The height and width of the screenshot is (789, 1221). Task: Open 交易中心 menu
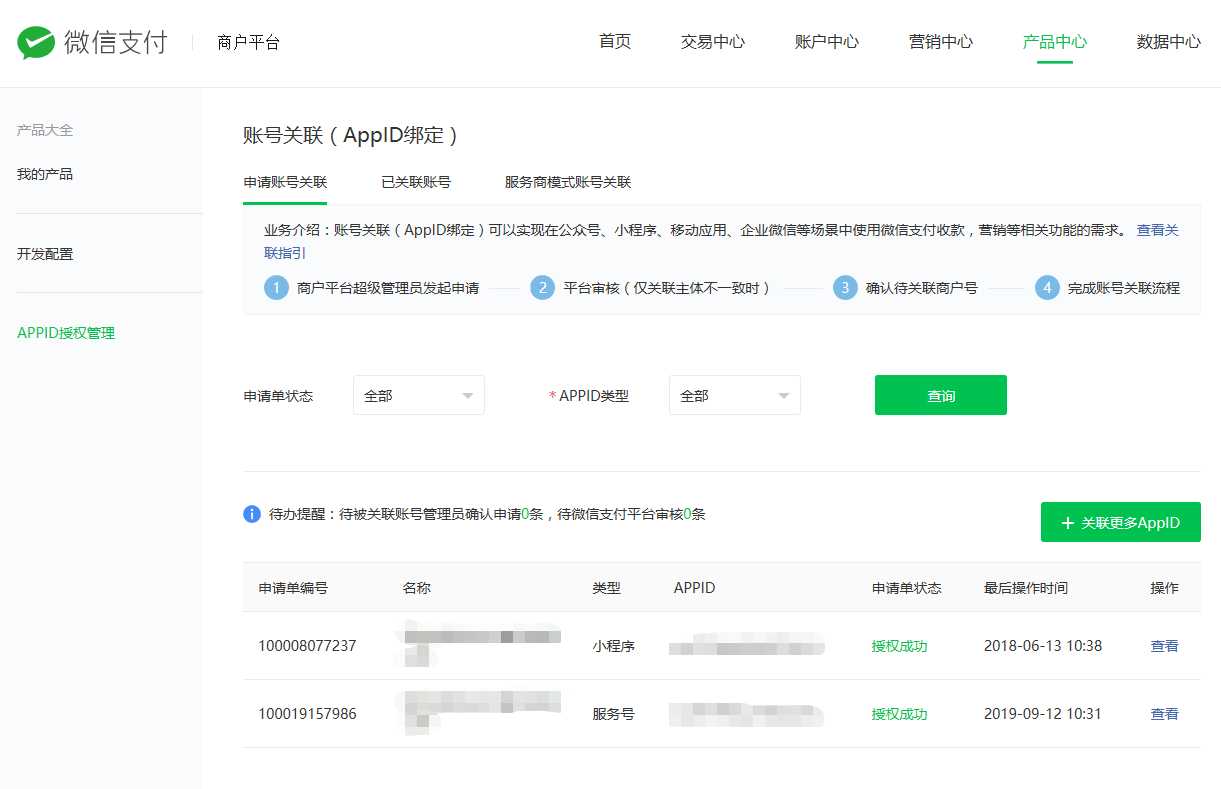pos(713,42)
